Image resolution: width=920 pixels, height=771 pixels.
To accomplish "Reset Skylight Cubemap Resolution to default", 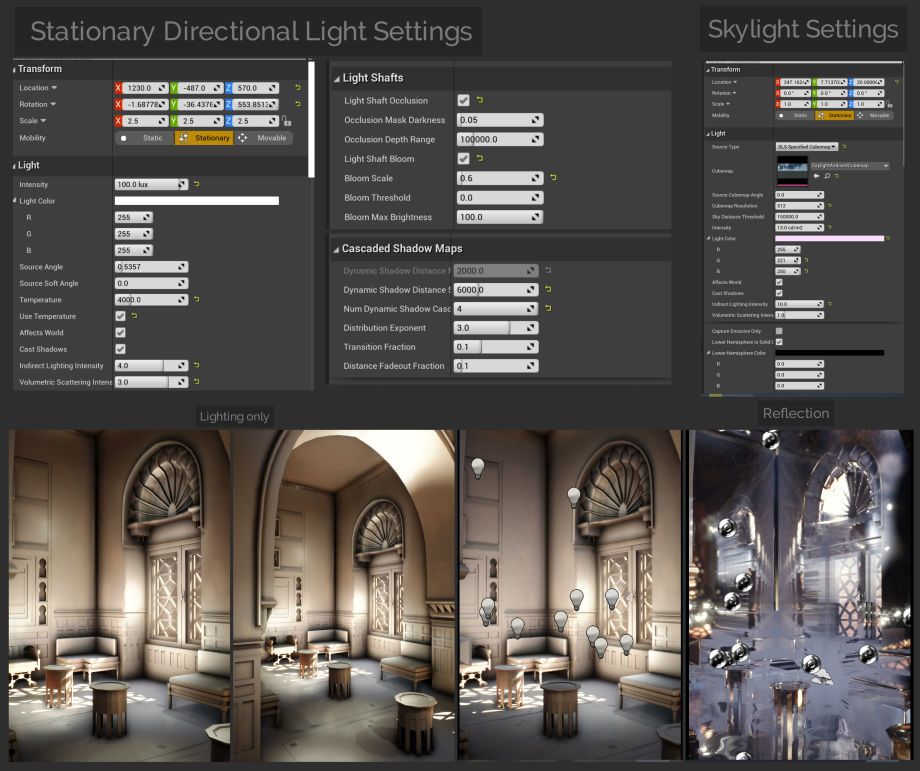I will click(830, 206).
